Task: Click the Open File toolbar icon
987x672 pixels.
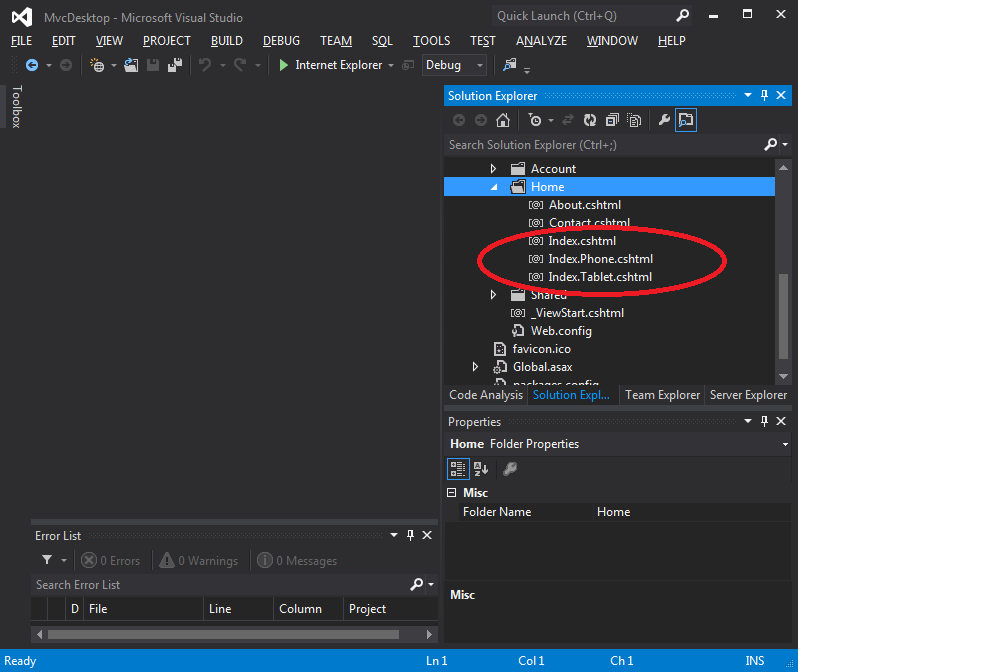Action: pos(131,65)
